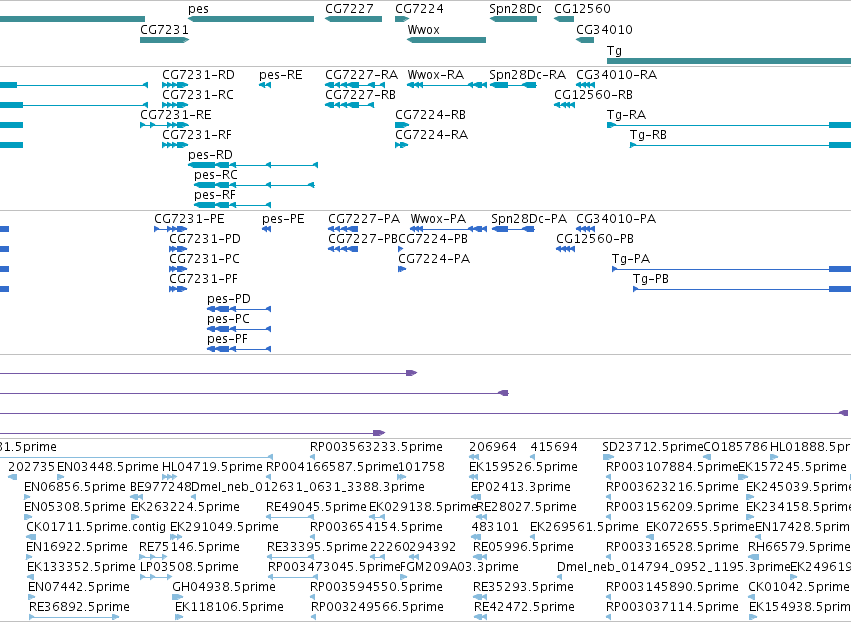The height and width of the screenshot is (622, 851).
Task: Open transcript Spn28Dc-RA
Action: 527,74
